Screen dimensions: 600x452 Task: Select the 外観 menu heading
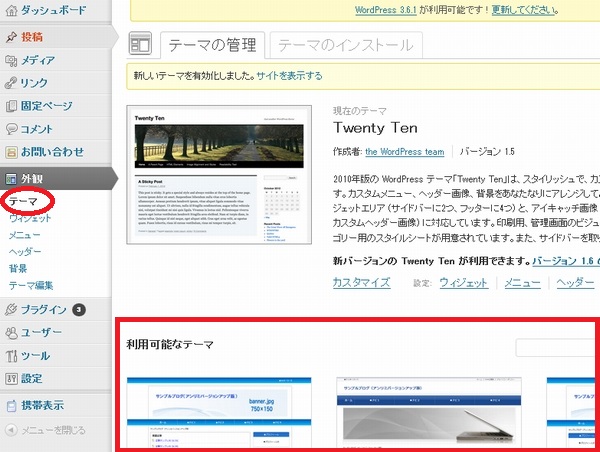32,179
